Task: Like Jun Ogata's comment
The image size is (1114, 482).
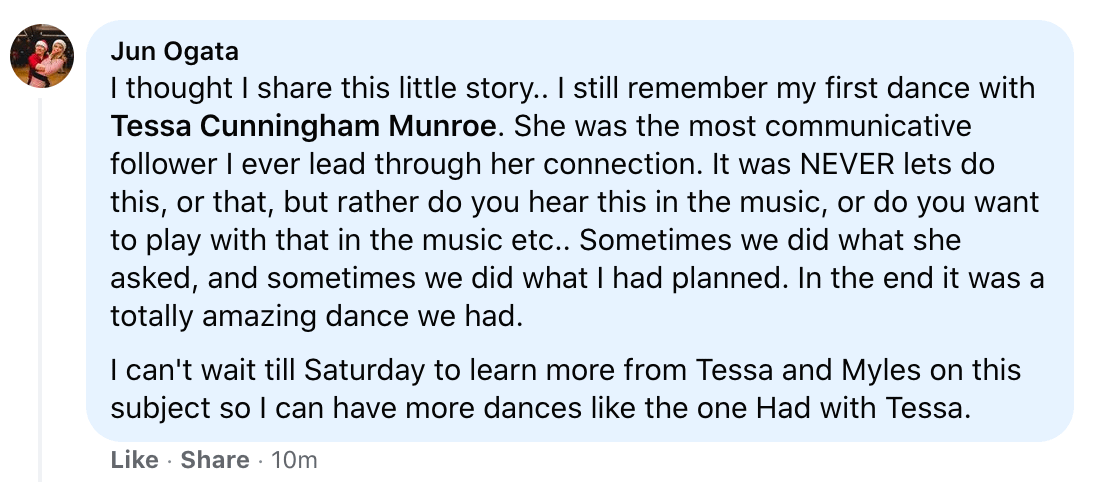Action: point(134,460)
